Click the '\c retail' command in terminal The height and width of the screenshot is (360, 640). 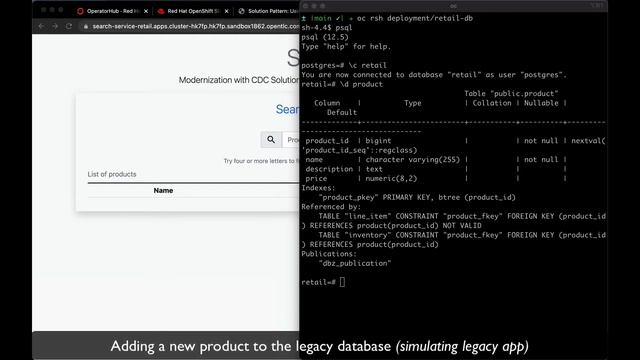pyautogui.click(x=367, y=65)
